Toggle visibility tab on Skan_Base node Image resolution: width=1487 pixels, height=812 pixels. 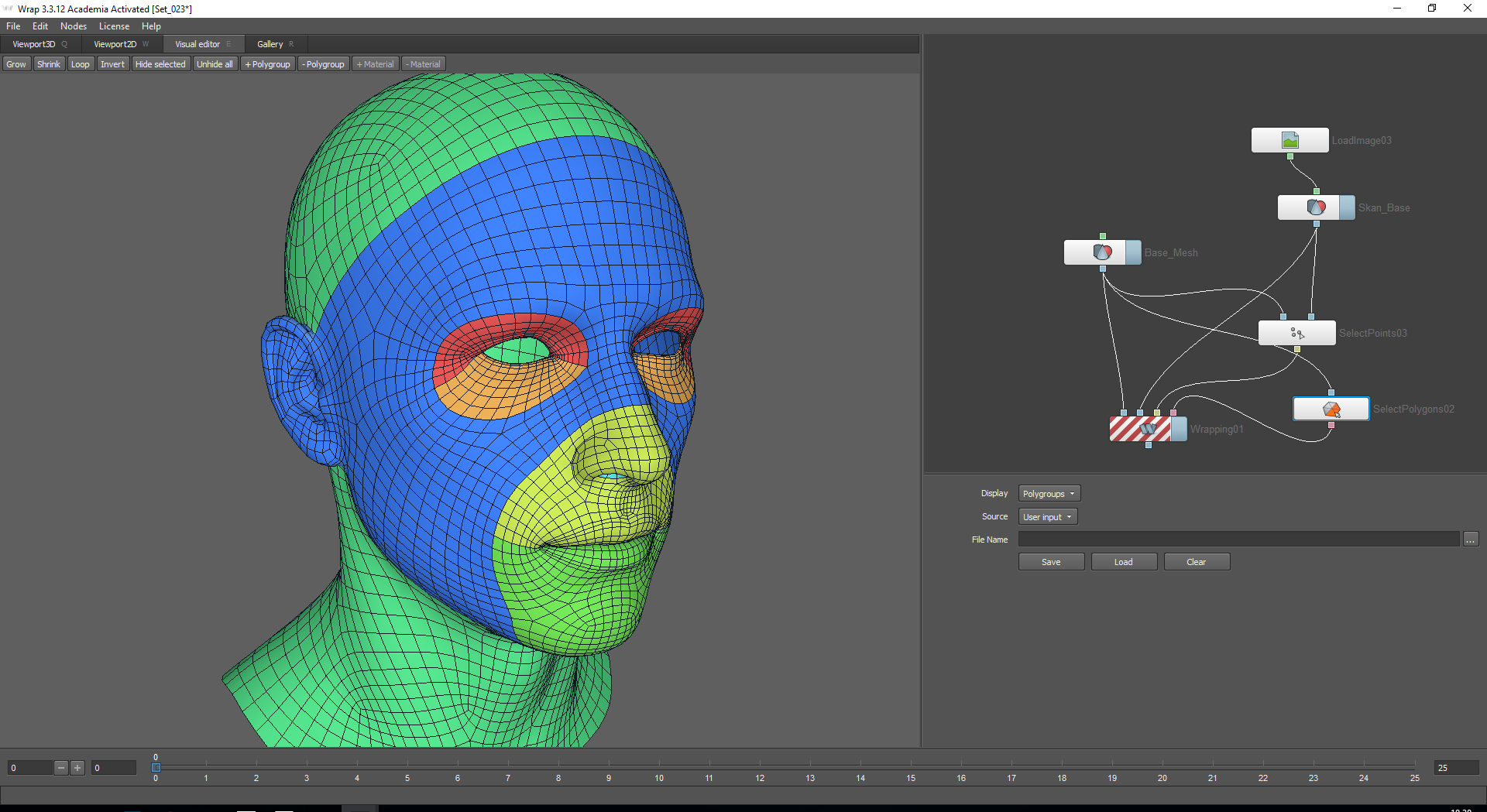pyautogui.click(x=1347, y=207)
